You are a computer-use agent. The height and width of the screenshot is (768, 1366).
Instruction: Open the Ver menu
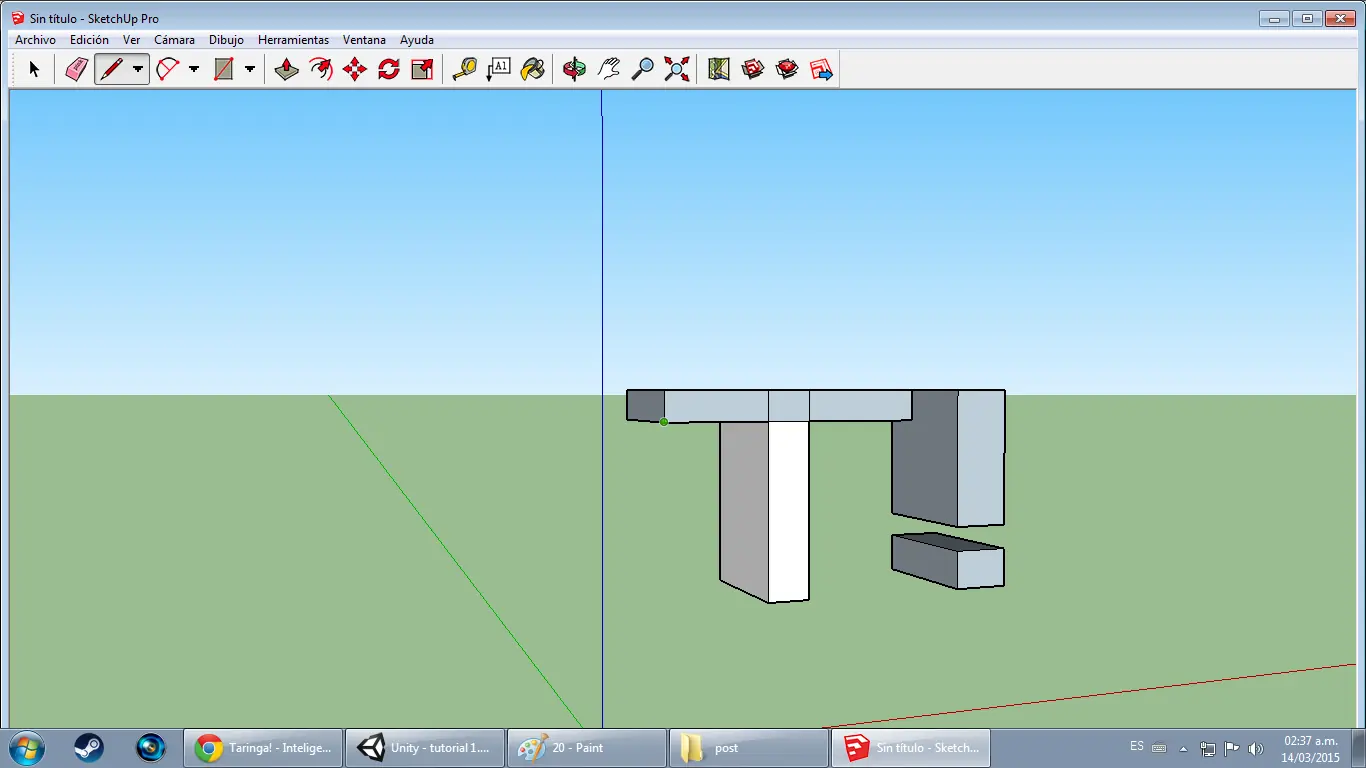tap(131, 40)
